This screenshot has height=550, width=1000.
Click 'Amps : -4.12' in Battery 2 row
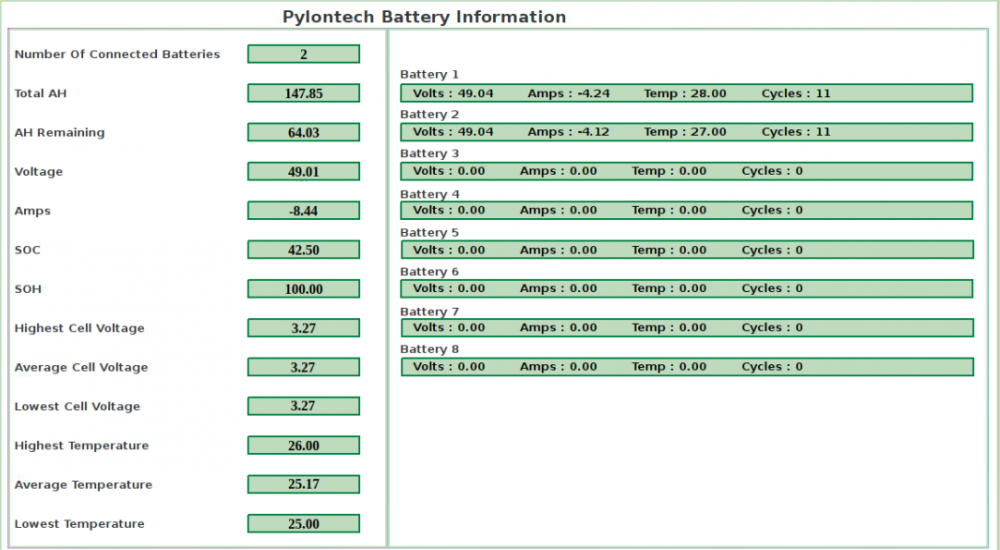pyautogui.click(x=568, y=132)
